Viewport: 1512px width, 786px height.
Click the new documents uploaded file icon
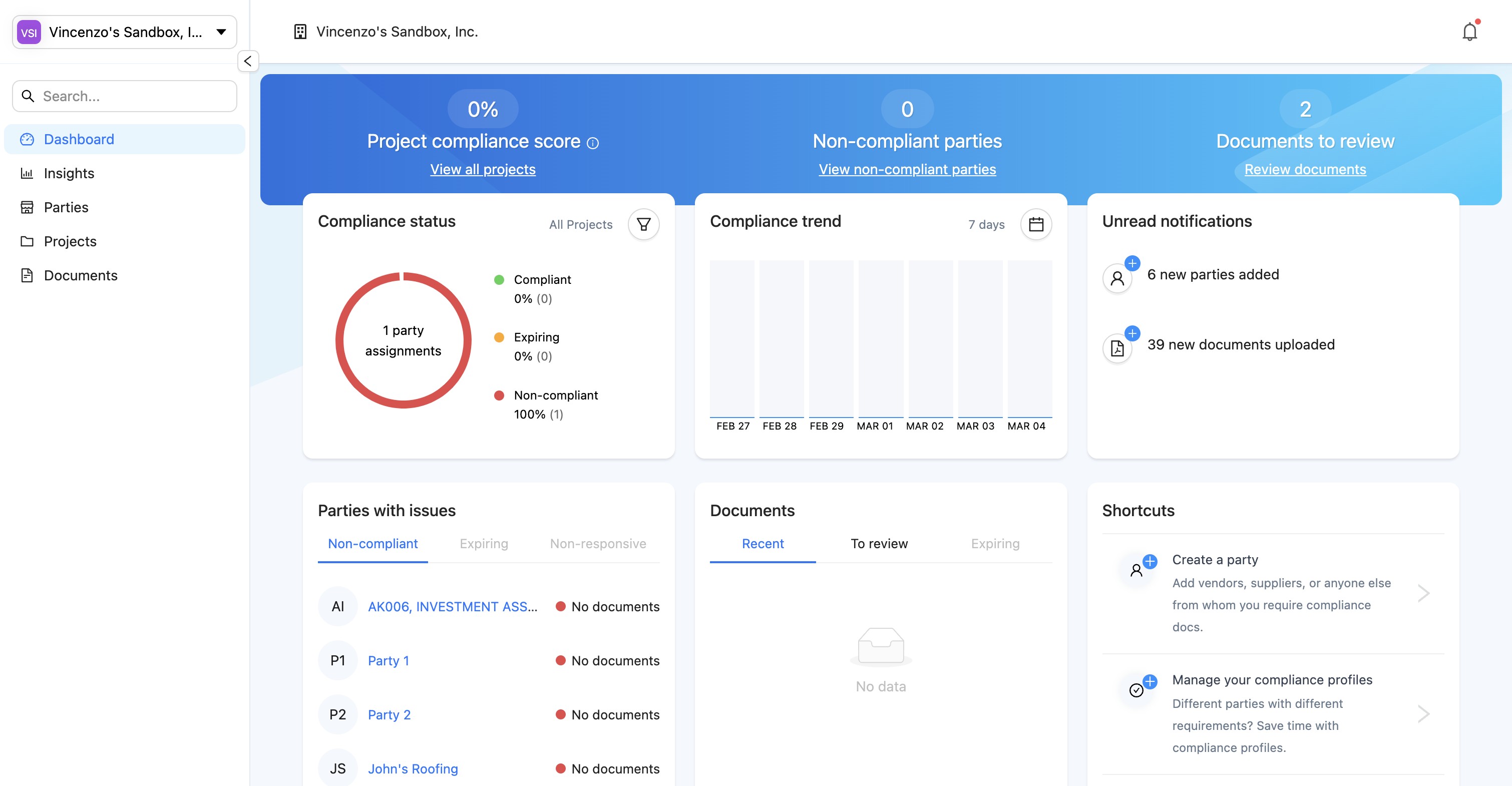pyautogui.click(x=1117, y=348)
